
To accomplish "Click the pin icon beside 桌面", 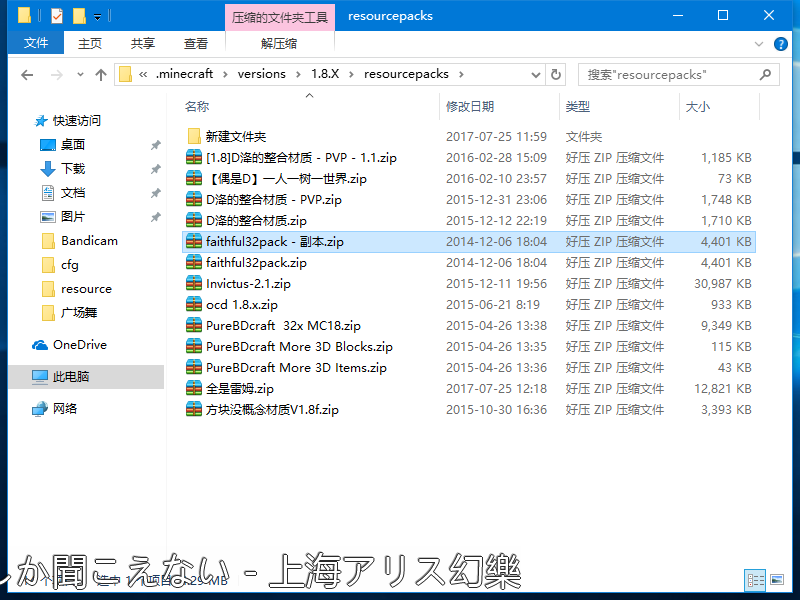I will pyautogui.click(x=156, y=145).
